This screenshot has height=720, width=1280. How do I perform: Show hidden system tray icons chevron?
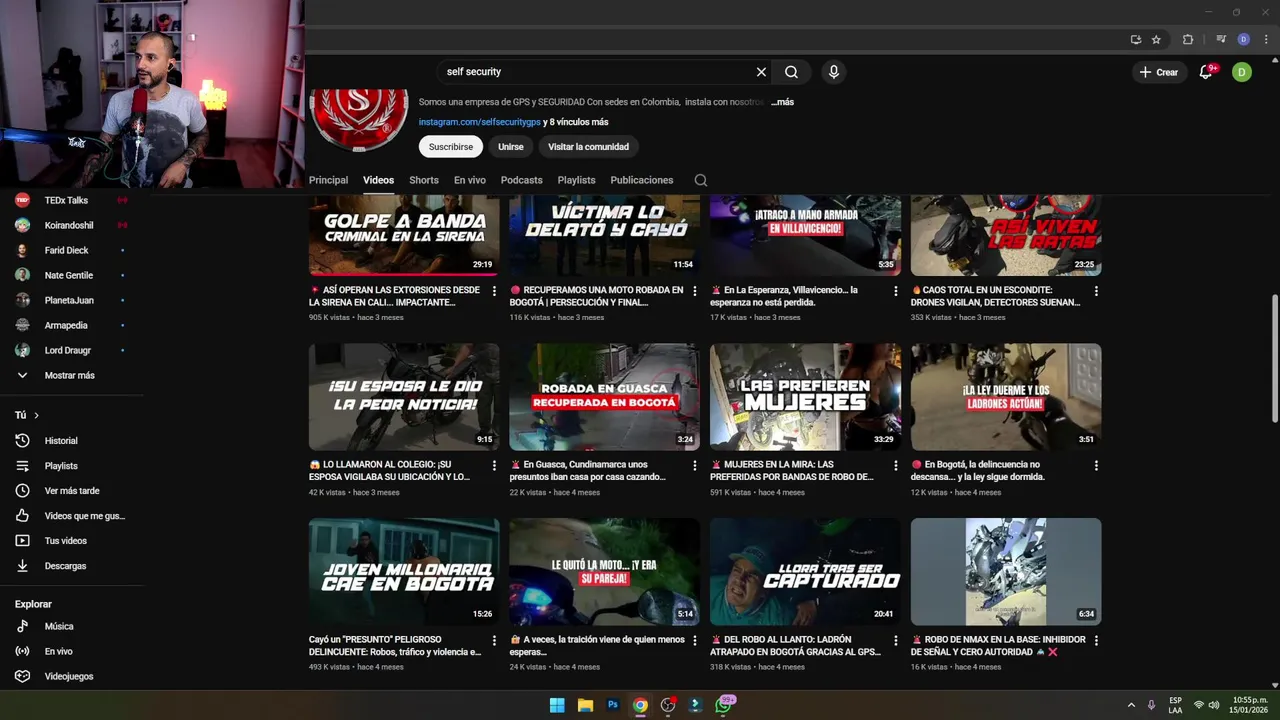1131,705
